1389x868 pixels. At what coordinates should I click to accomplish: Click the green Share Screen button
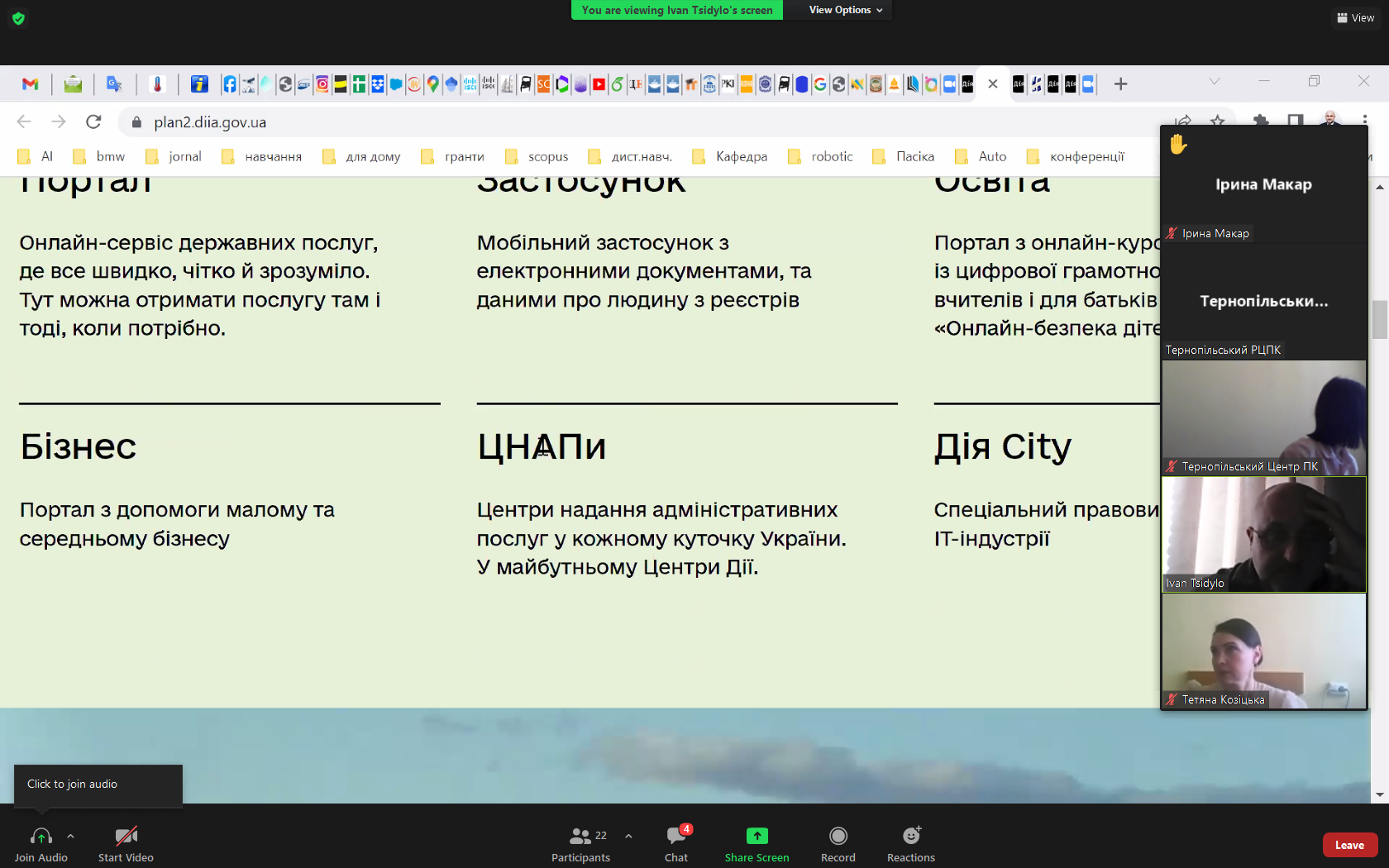tap(757, 844)
